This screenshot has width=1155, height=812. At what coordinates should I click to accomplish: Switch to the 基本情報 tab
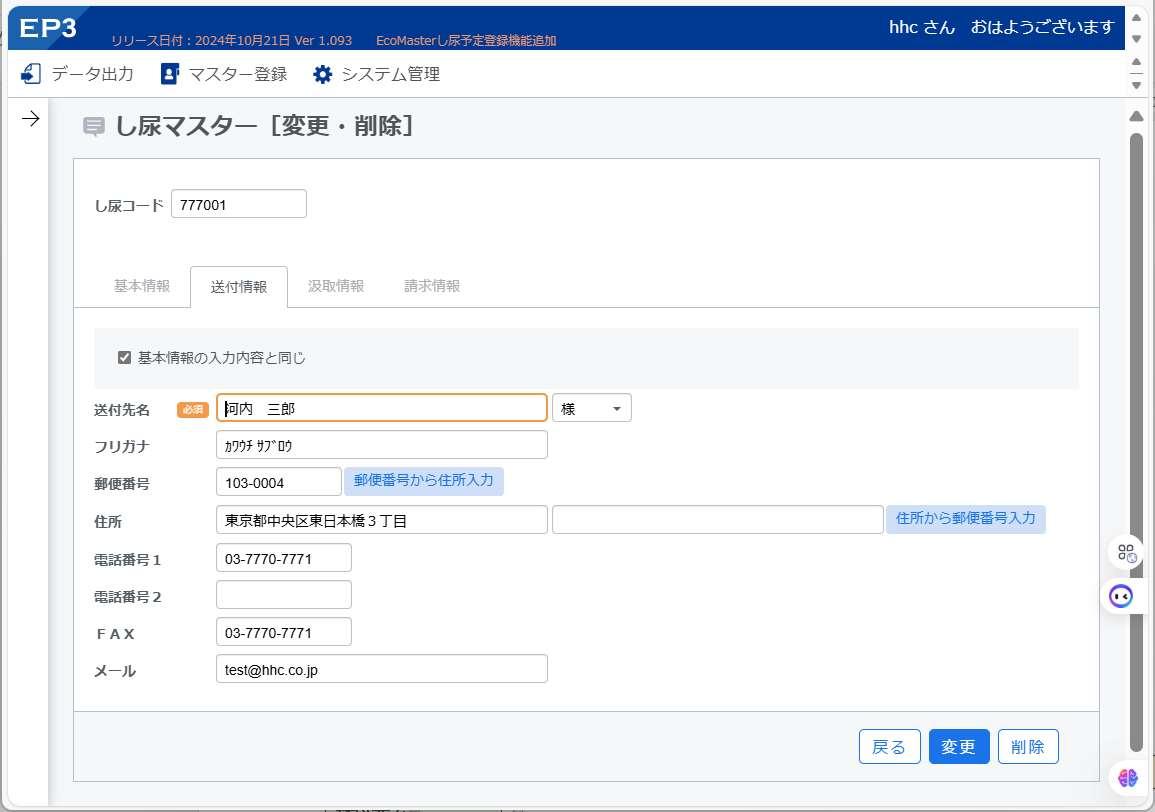142,286
